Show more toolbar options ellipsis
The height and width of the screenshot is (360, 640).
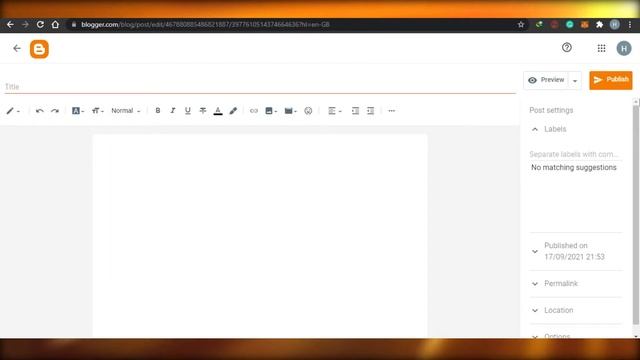point(391,111)
